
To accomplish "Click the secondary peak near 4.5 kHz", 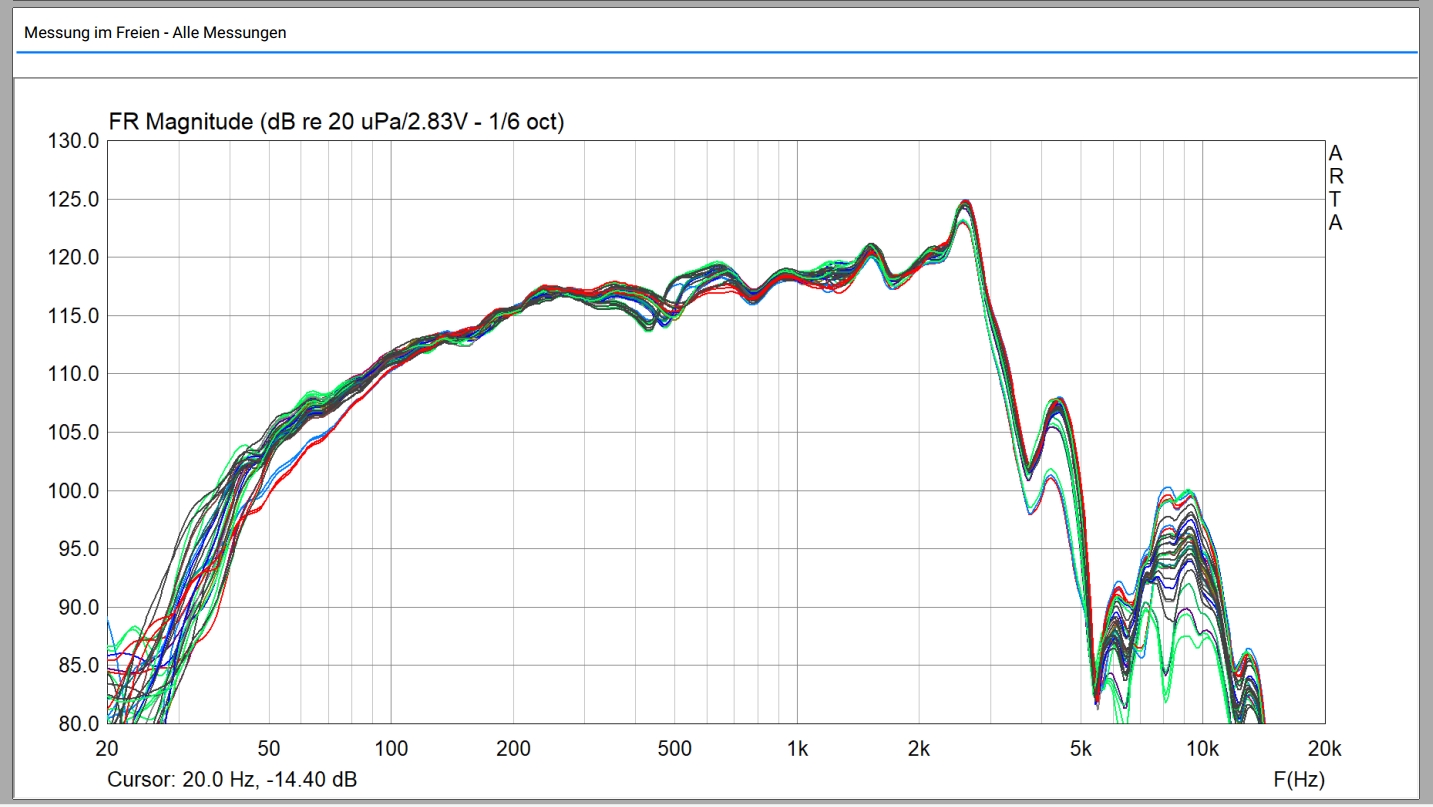I will [1057, 401].
